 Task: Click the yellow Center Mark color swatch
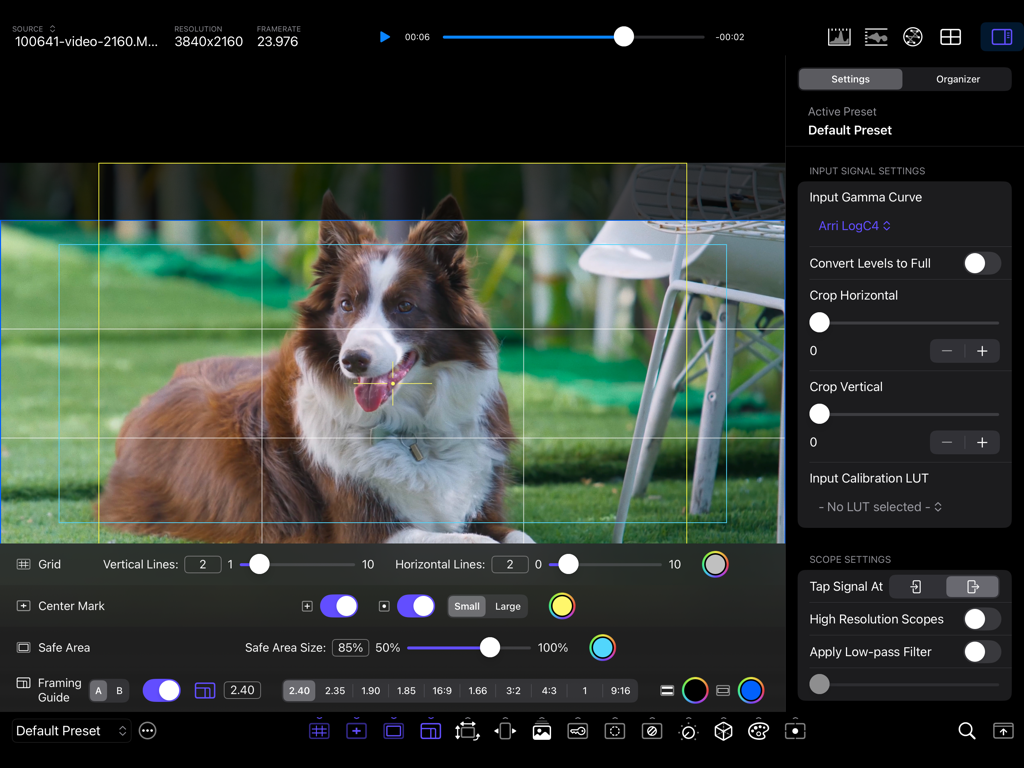(561, 606)
